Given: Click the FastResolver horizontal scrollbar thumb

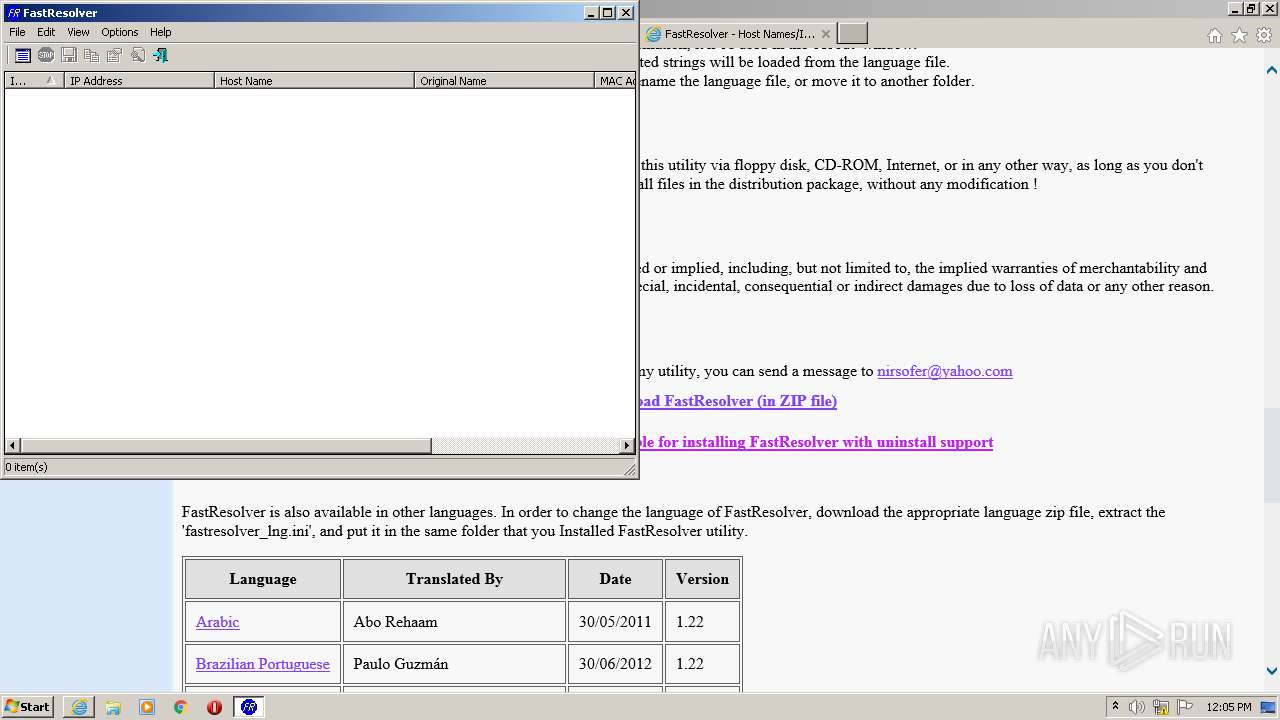Looking at the screenshot, I should pyautogui.click(x=226, y=446).
